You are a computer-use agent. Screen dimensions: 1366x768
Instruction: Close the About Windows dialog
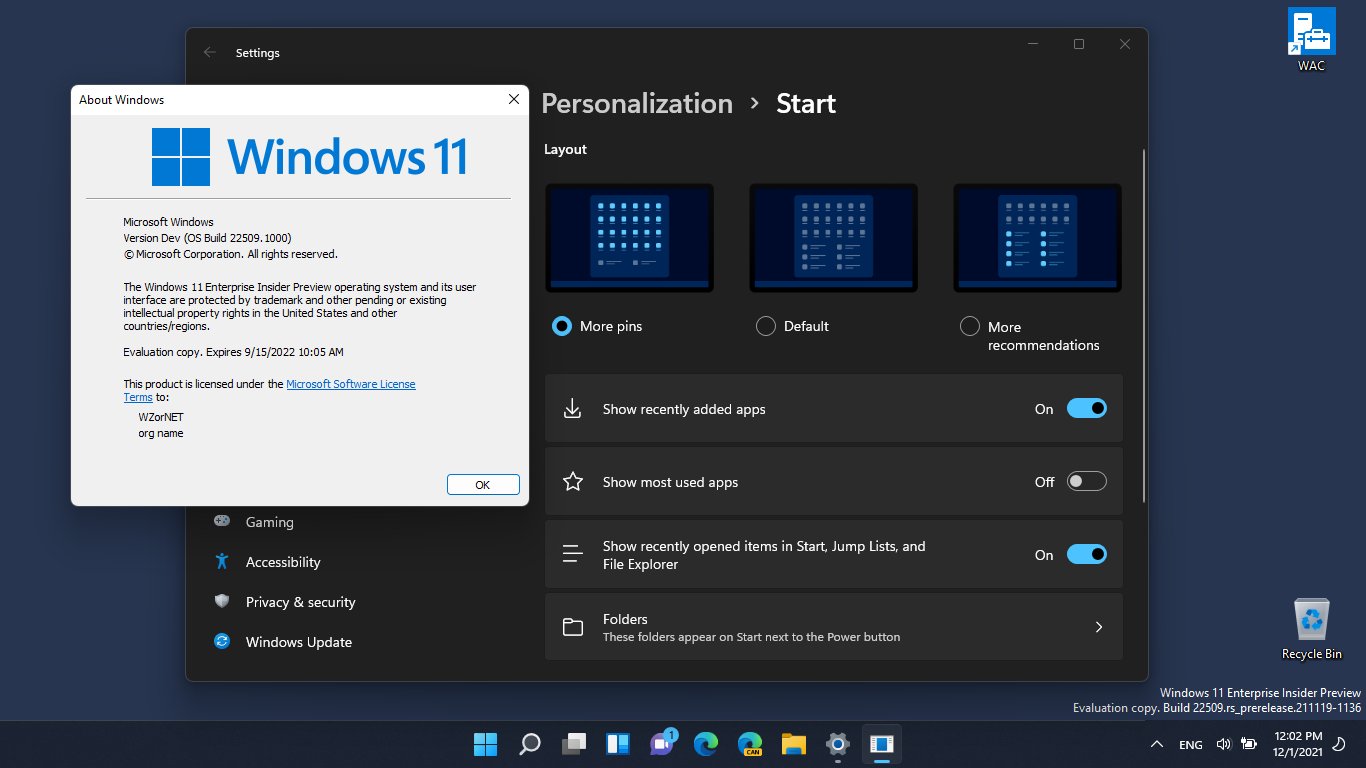(513, 99)
